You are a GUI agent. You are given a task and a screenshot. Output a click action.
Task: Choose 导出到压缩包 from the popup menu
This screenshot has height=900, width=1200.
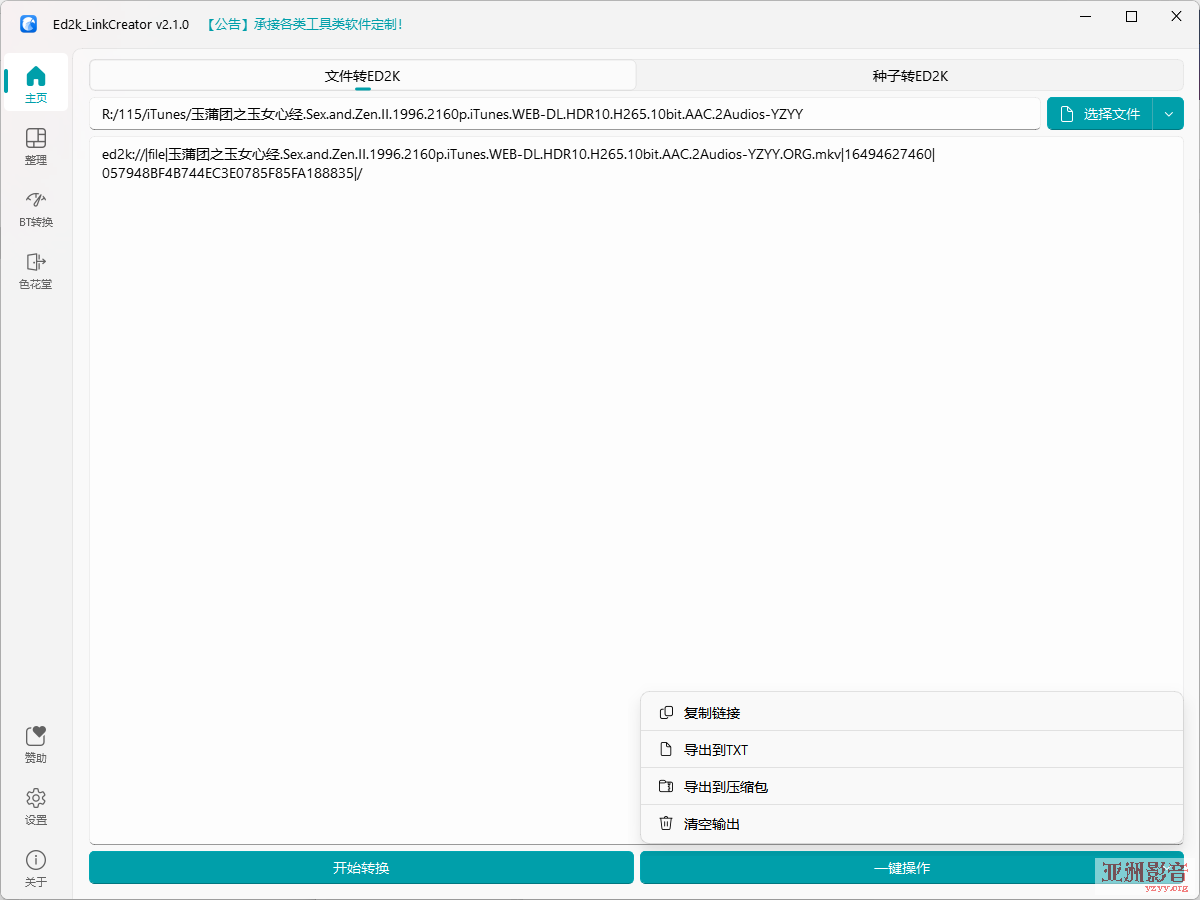coord(912,787)
